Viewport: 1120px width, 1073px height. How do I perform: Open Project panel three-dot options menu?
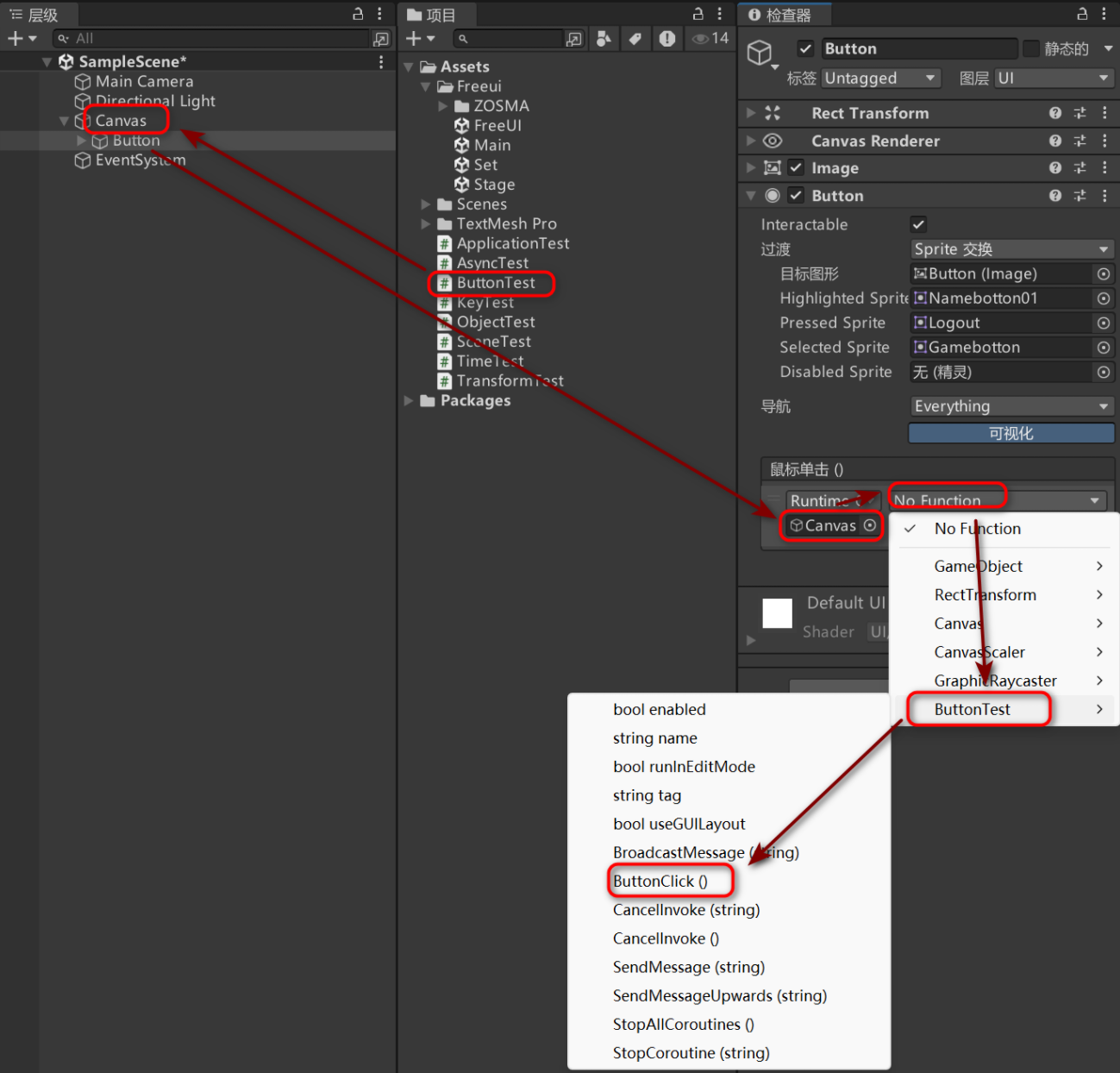point(720,14)
